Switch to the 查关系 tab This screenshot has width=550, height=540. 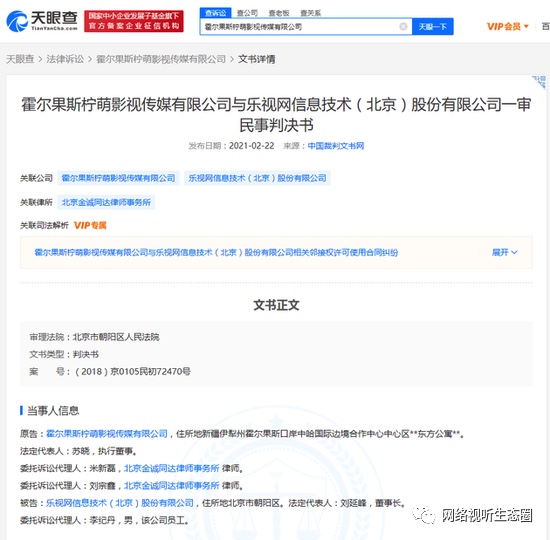[x=310, y=13]
